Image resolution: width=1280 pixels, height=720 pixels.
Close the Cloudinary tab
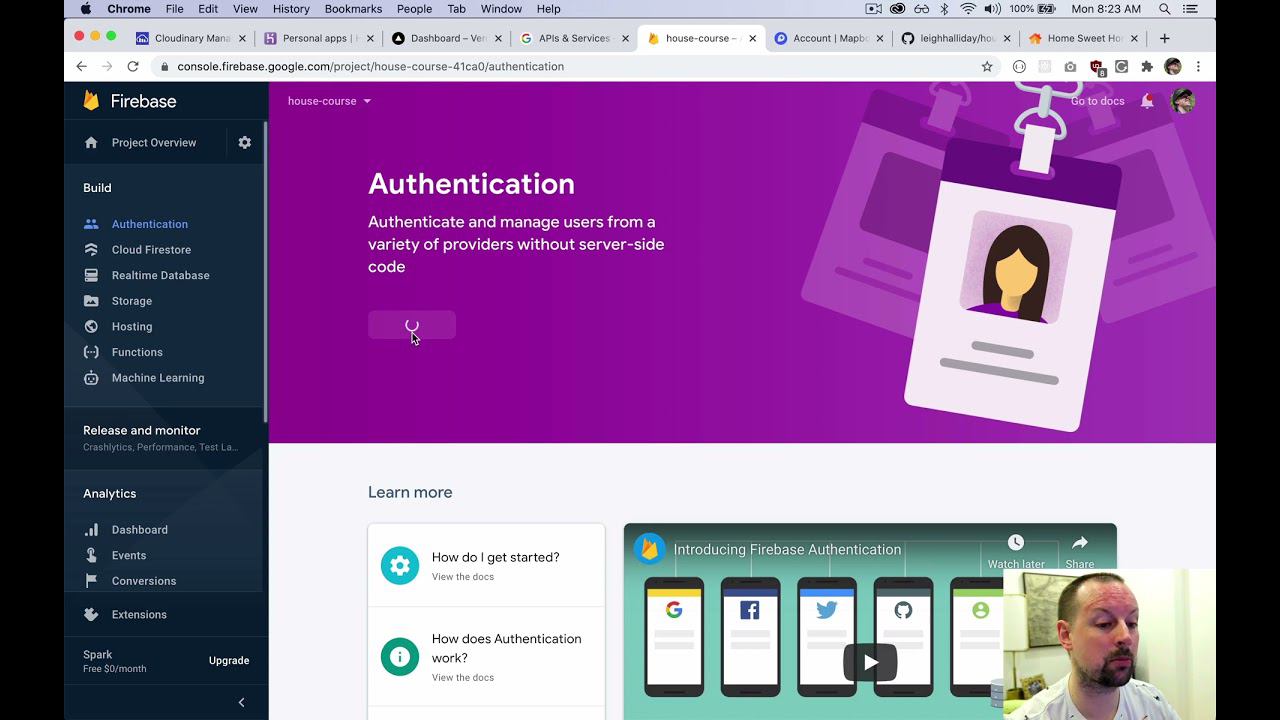(x=242, y=38)
